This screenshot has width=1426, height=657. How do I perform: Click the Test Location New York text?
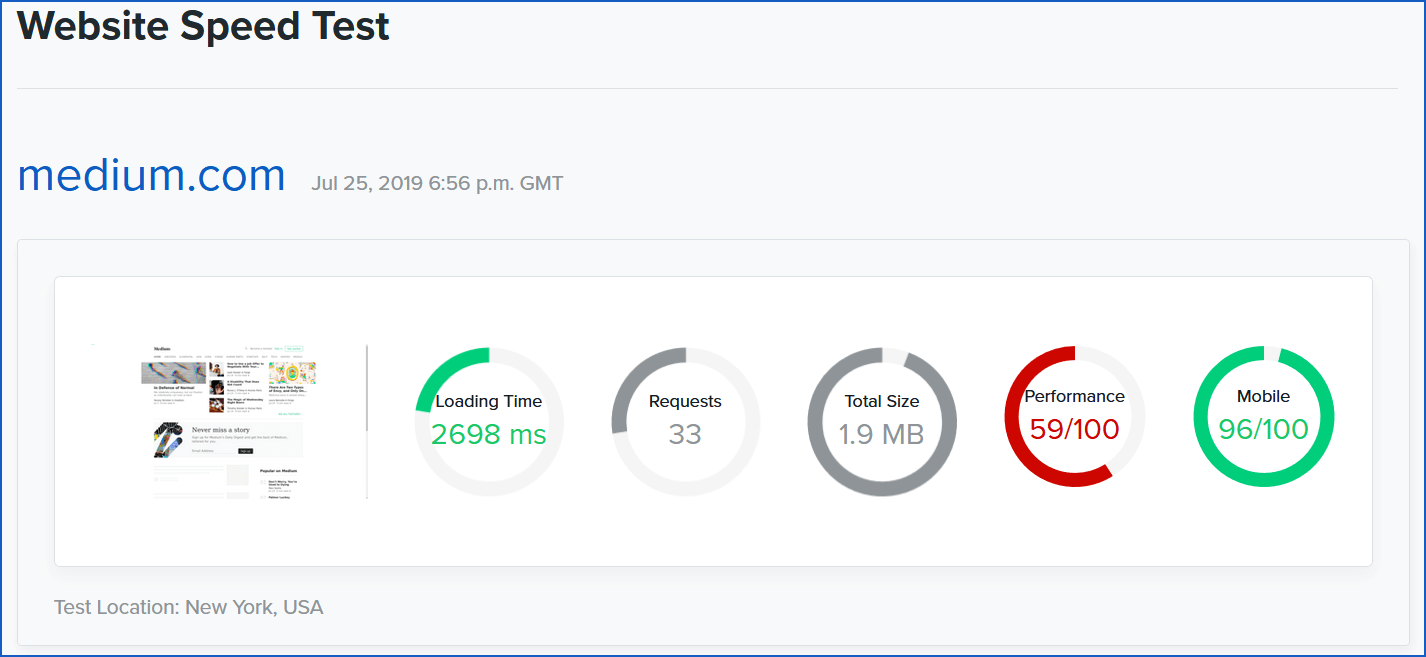[189, 607]
